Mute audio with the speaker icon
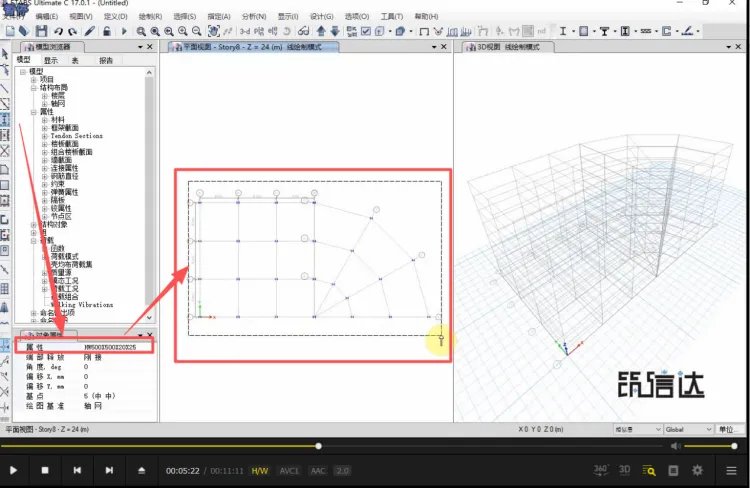Screen dimensions: 750x489 [675, 446]
